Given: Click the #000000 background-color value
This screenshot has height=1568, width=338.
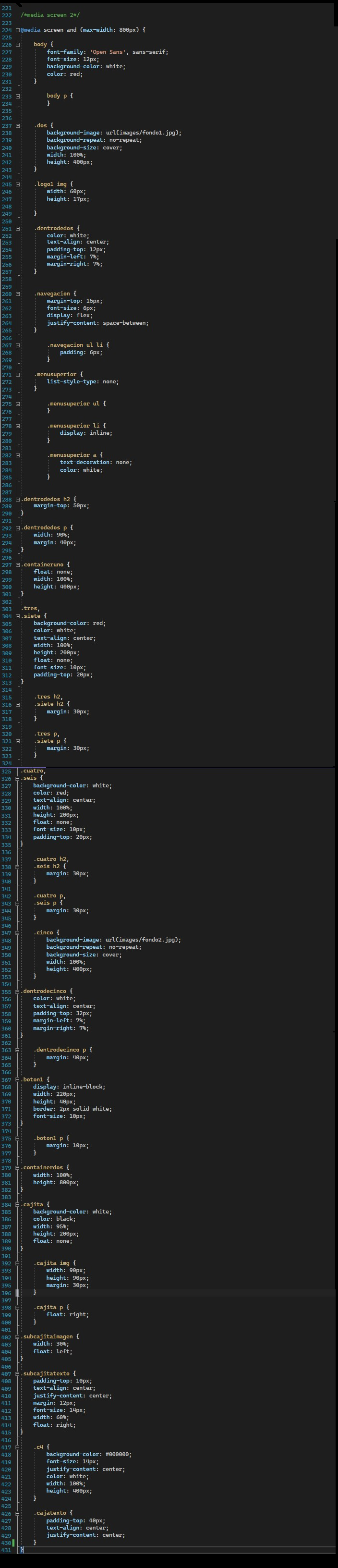Looking at the screenshot, I should pyautogui.click(x=118, y=1454).
